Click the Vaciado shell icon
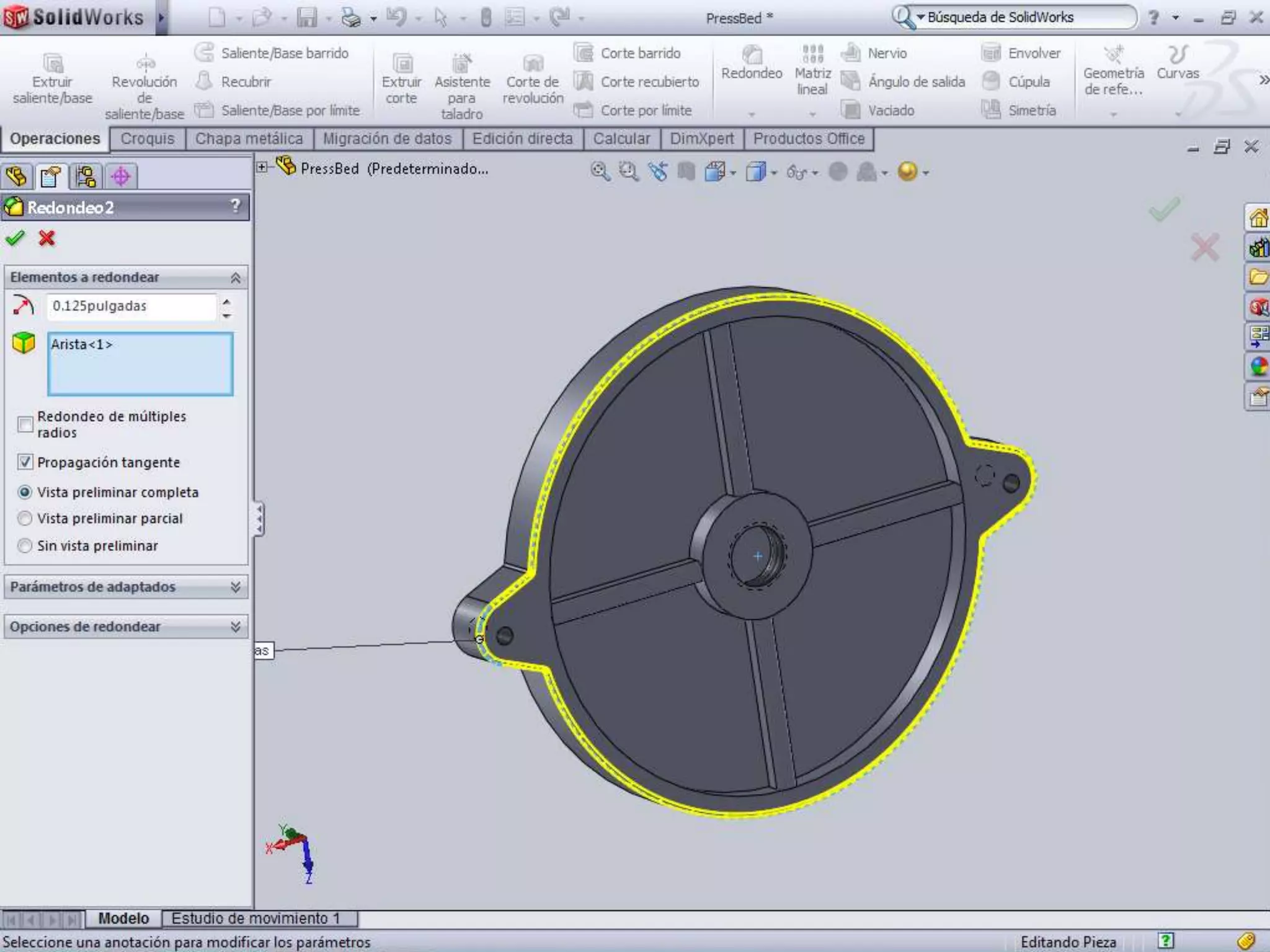 851,110
